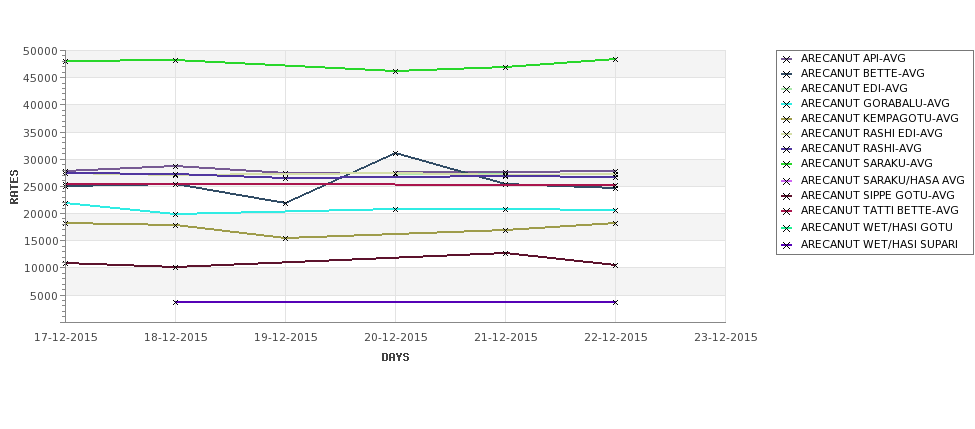This screenshot has width=975, height=429.
Task: Click the ARECANUT TATTI BETTE-AVG legend marker
Action: pyautogui.click(x=787, y=211)
